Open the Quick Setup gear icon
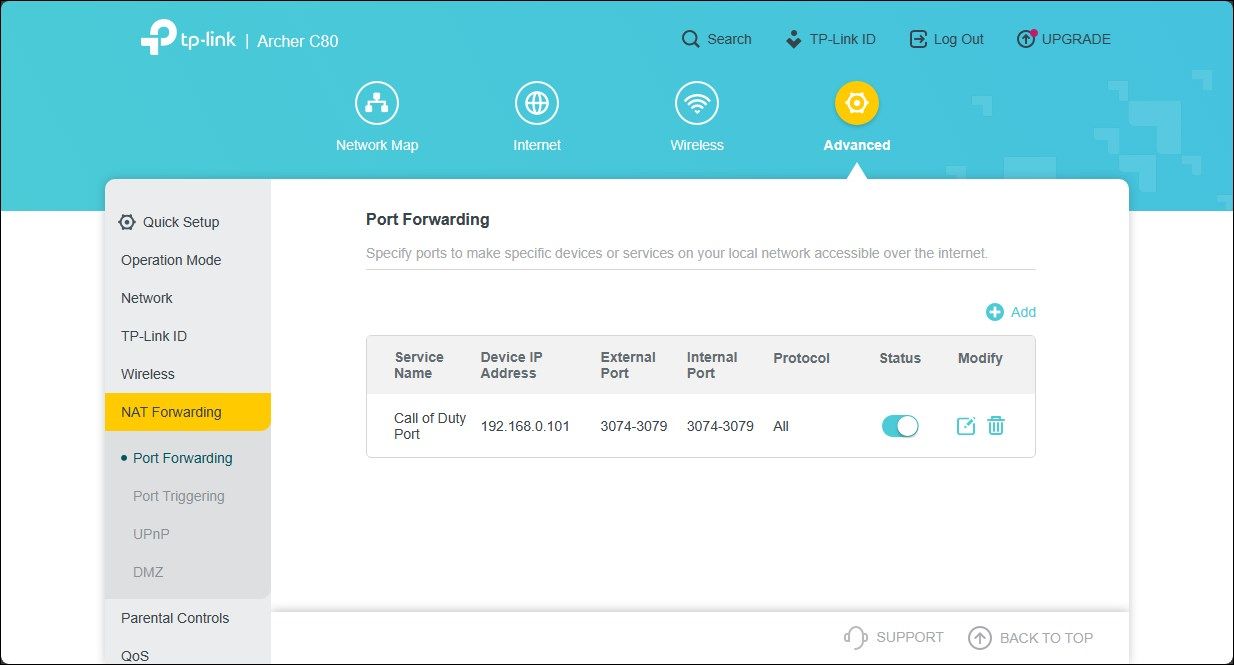 pyautogui.click(x=126, y=221)
